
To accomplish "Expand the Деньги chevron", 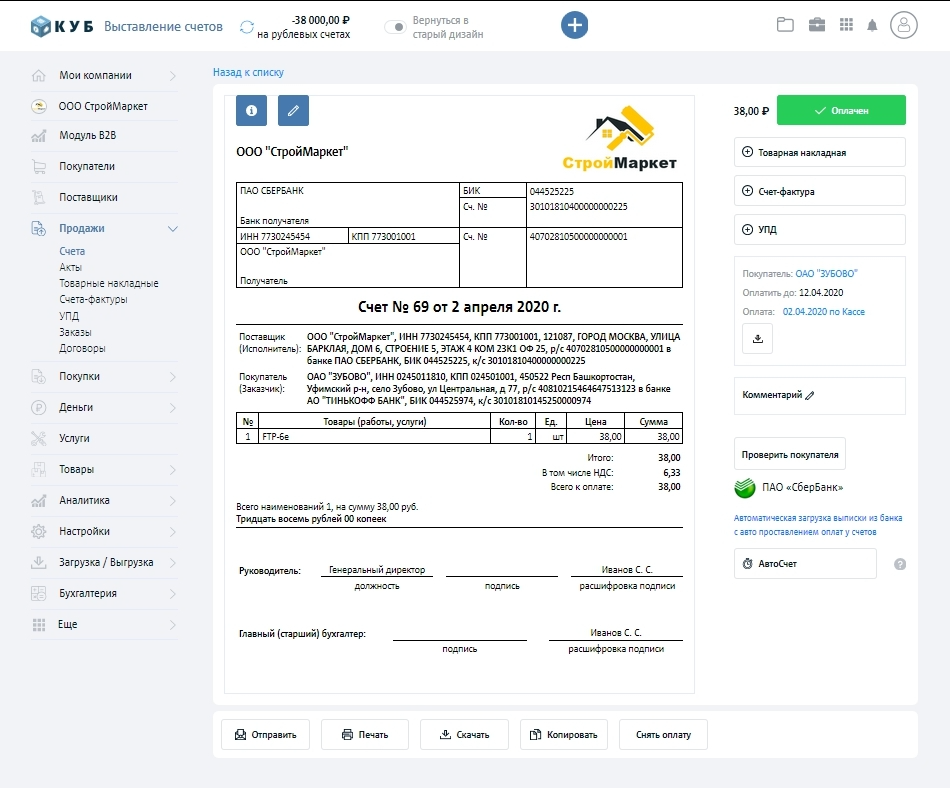I will tap(173, 408).
